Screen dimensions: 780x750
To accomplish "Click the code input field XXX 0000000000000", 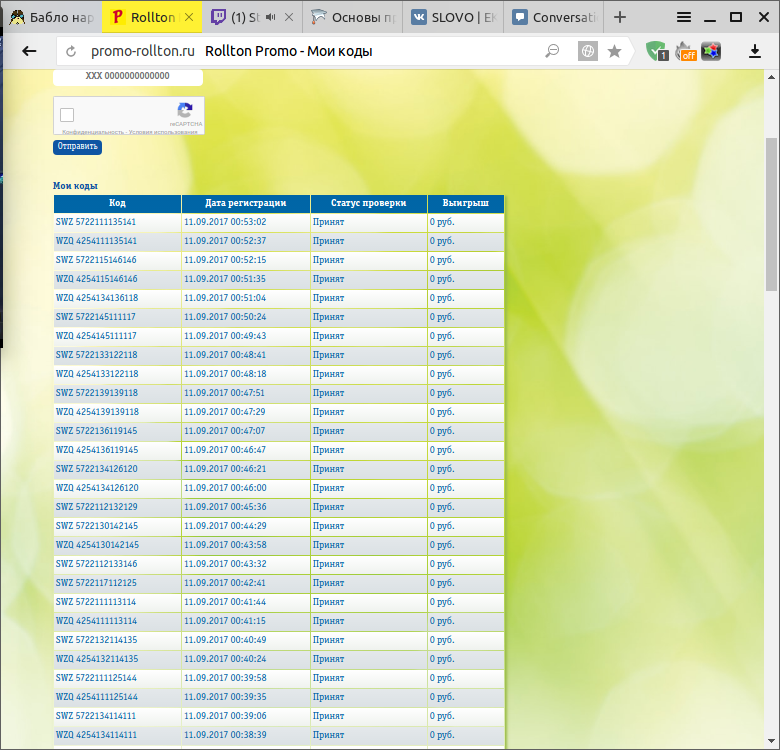I will tap(128, 76).
